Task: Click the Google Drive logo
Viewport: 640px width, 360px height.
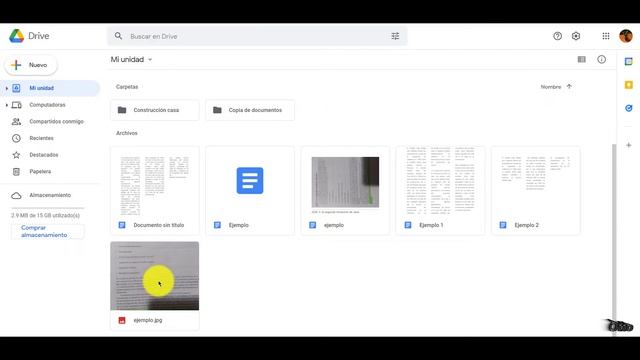Action: [x=17, y=36]
